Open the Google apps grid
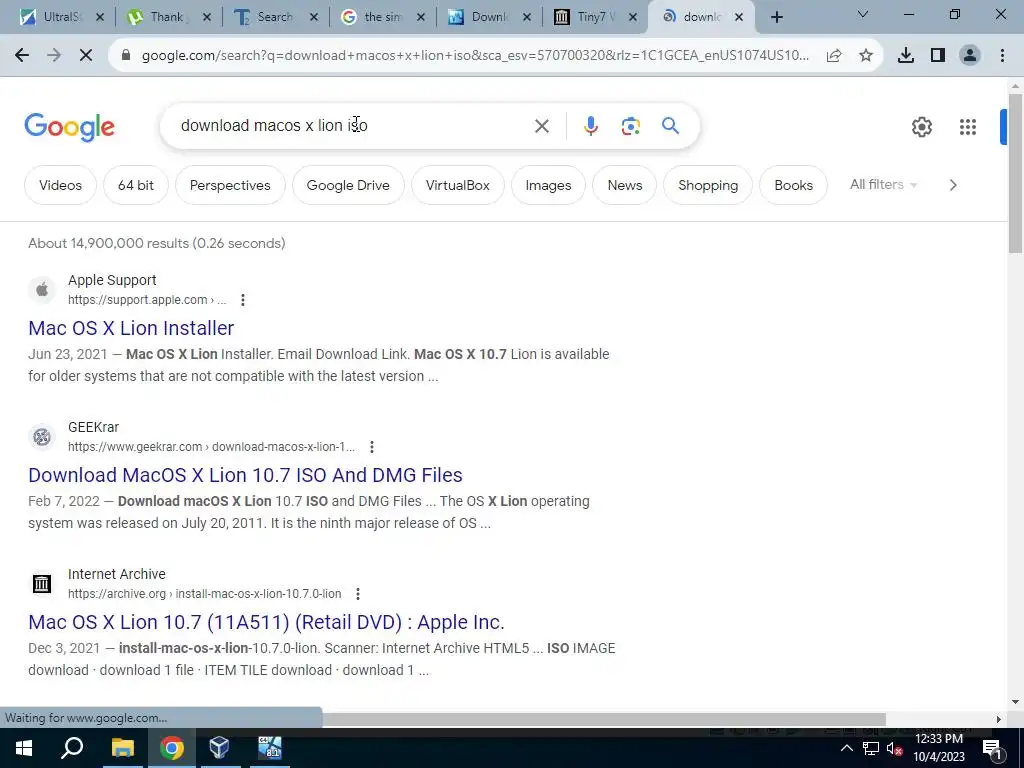 968,127
